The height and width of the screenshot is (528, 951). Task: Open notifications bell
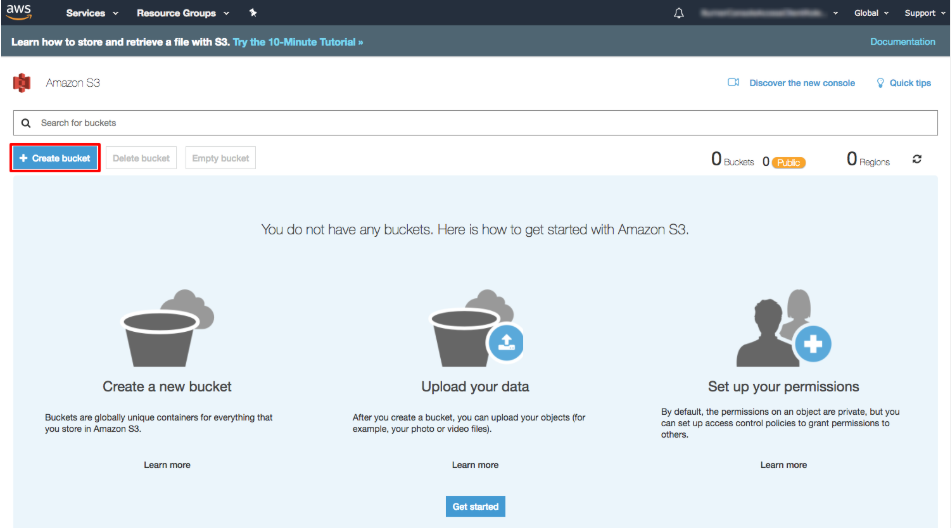pos(679,13)
